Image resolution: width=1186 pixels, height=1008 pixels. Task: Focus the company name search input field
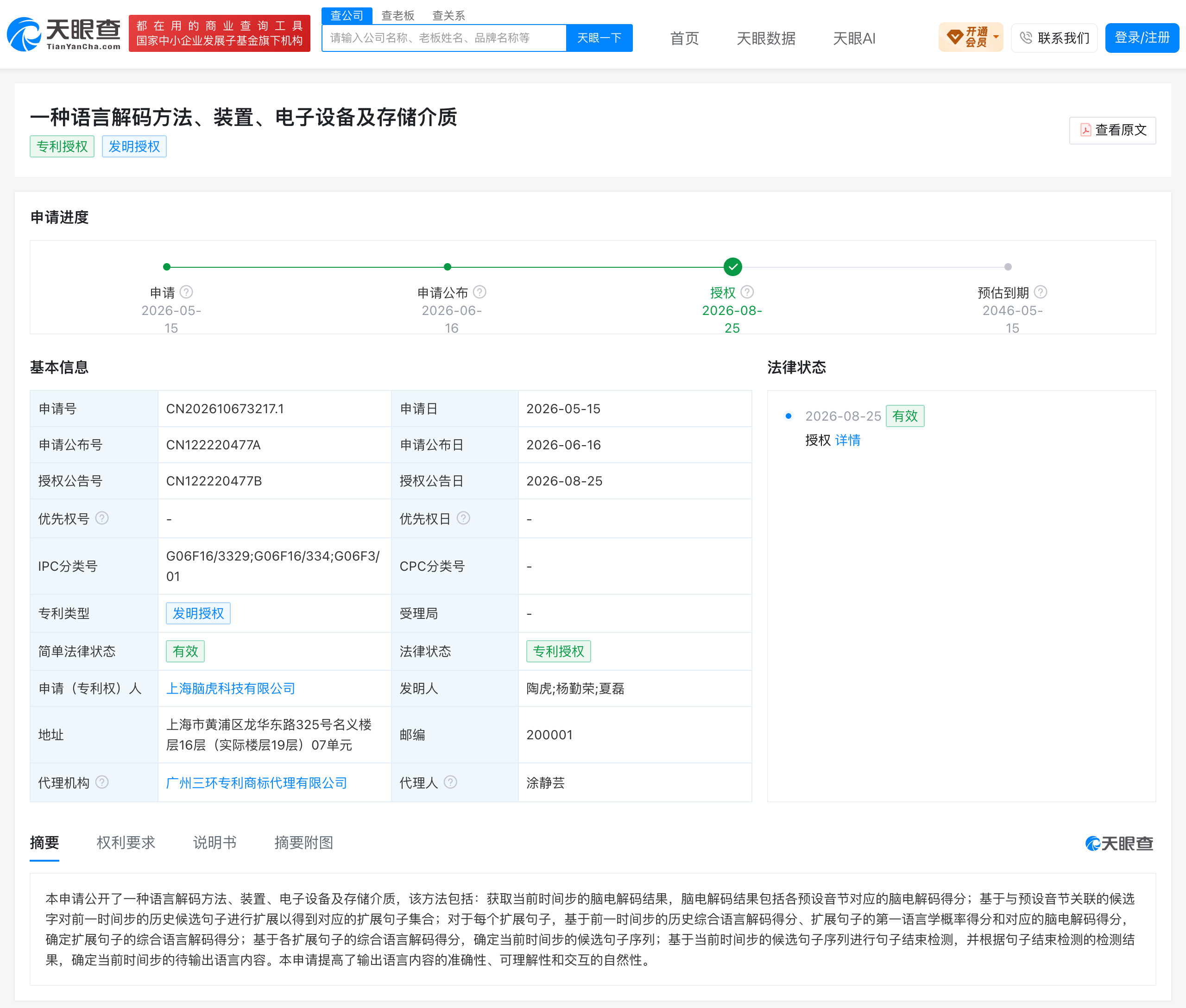(444, 38)
